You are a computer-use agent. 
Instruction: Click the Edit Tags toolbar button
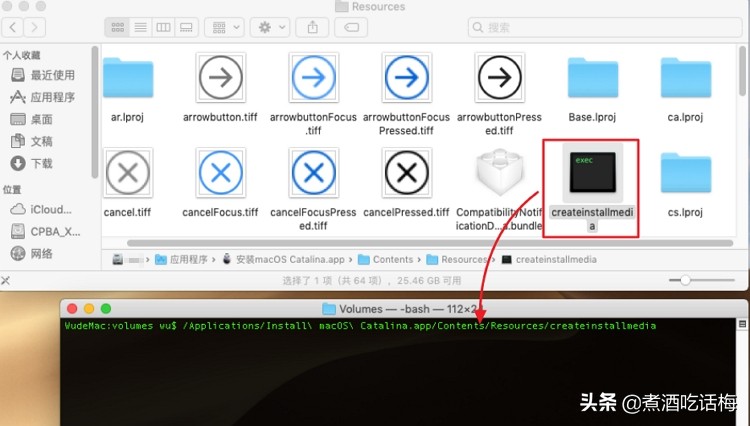351,27
